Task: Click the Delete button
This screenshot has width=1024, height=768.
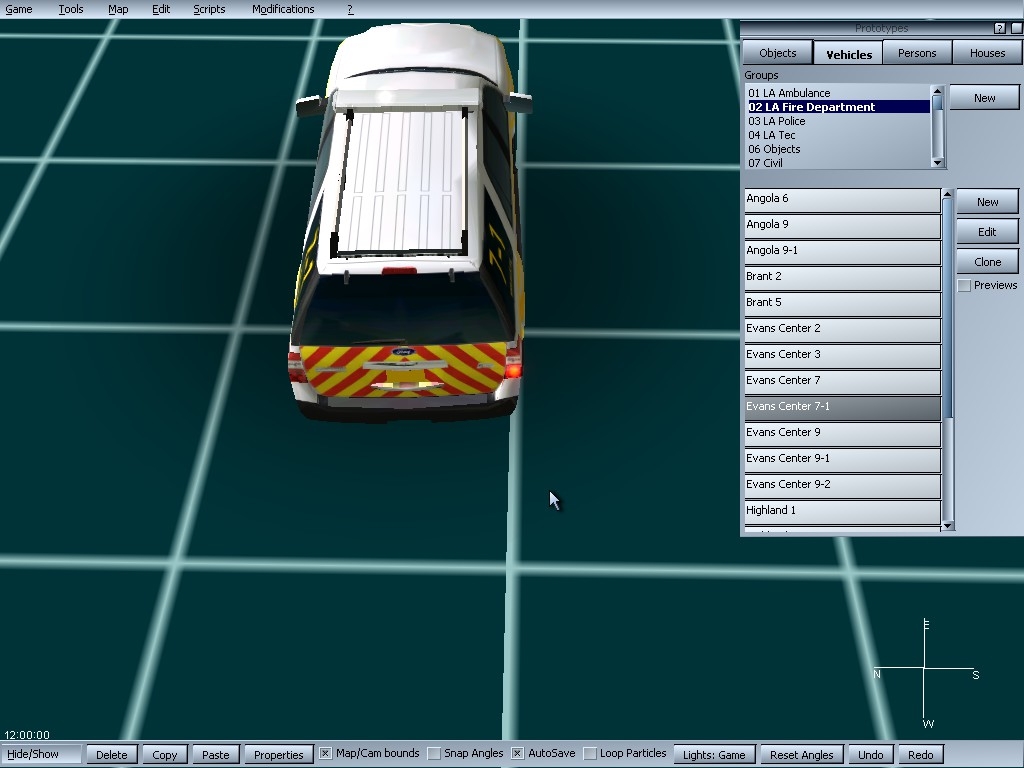Action: point(112,755)
